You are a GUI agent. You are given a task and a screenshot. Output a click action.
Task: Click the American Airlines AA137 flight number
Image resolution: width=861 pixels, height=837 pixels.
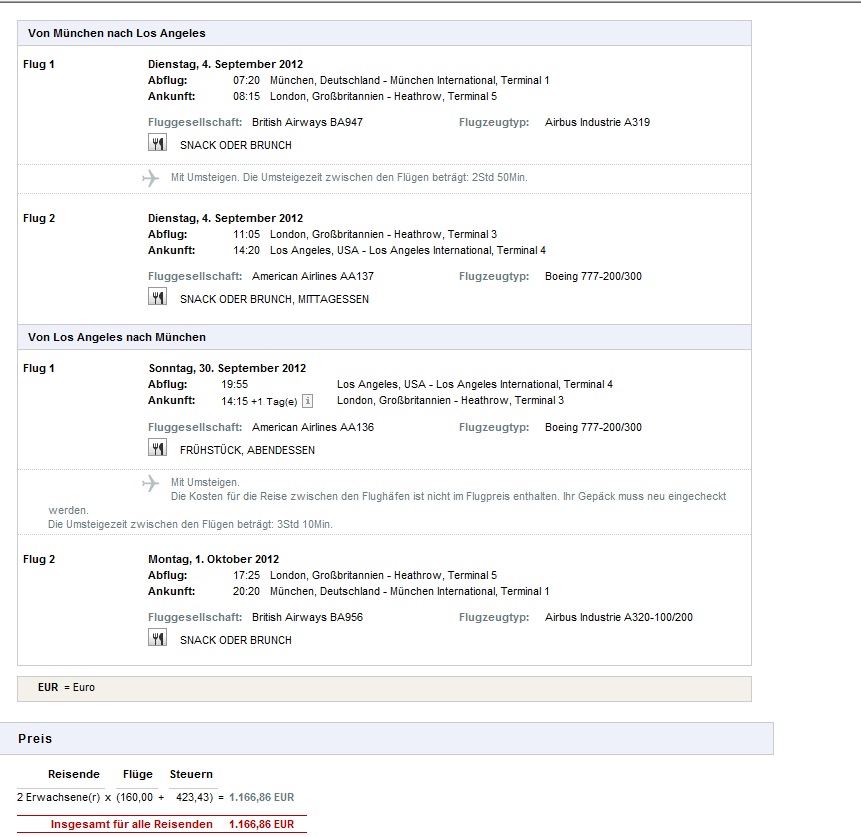click(x=312, y=276)
